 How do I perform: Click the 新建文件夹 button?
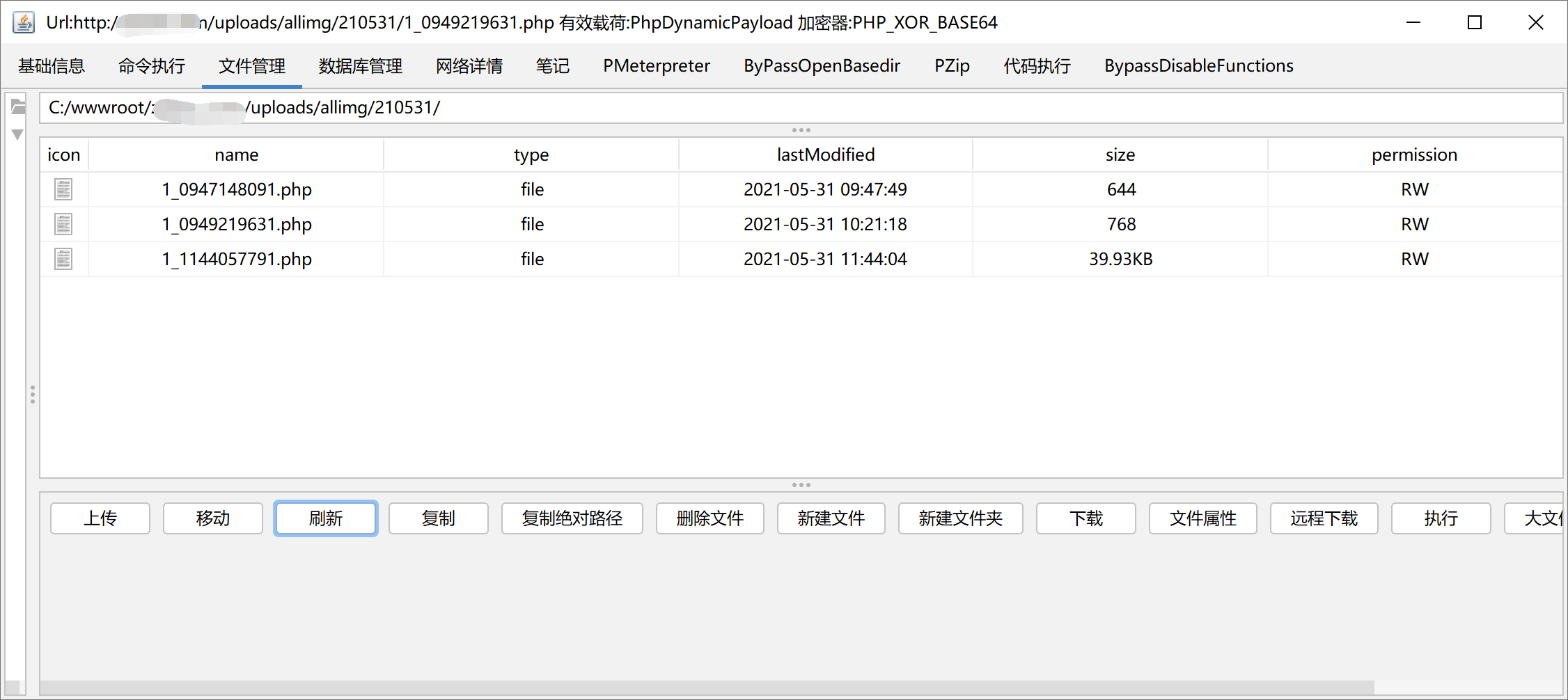[961, 518]
